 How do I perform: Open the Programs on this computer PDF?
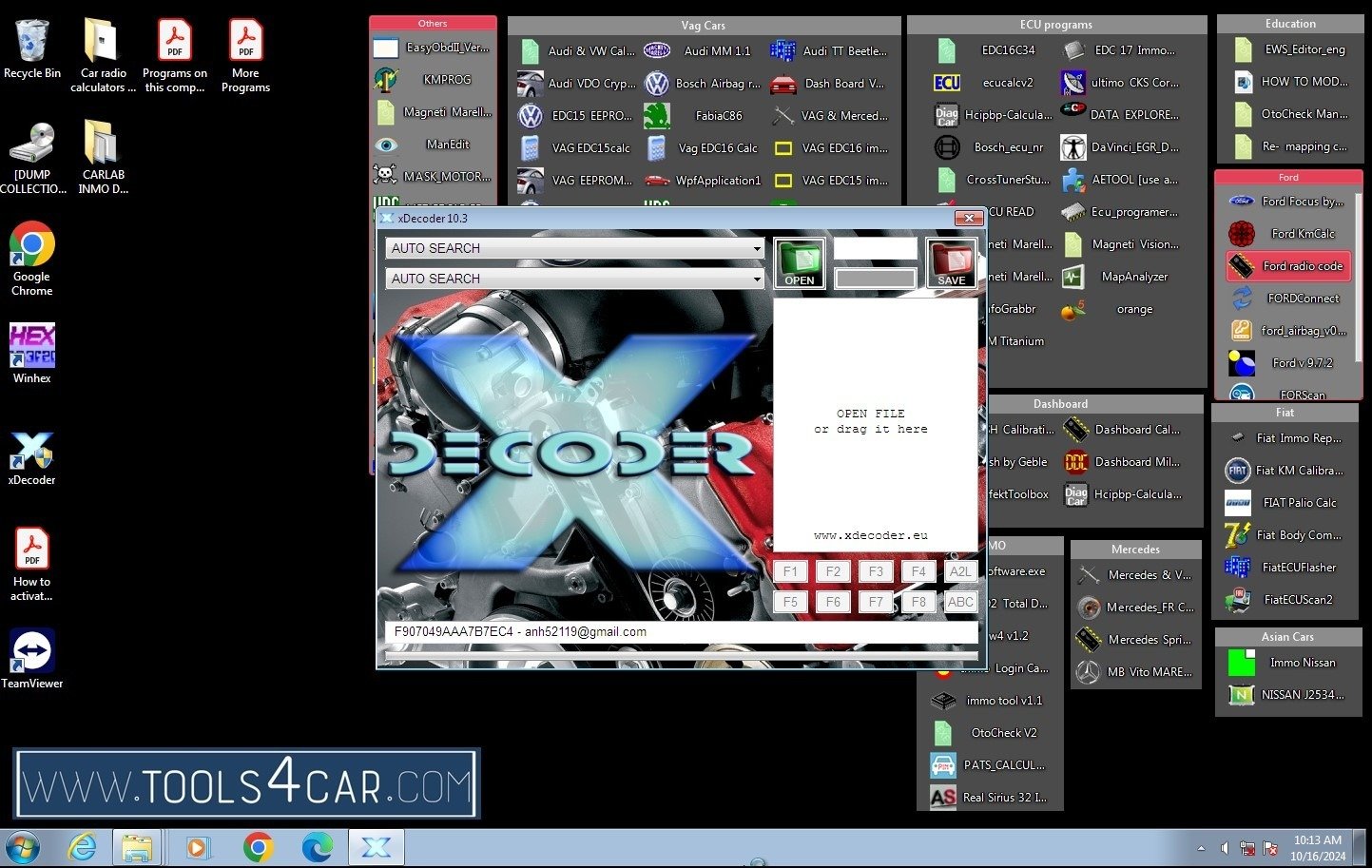[x=174, y=56]
